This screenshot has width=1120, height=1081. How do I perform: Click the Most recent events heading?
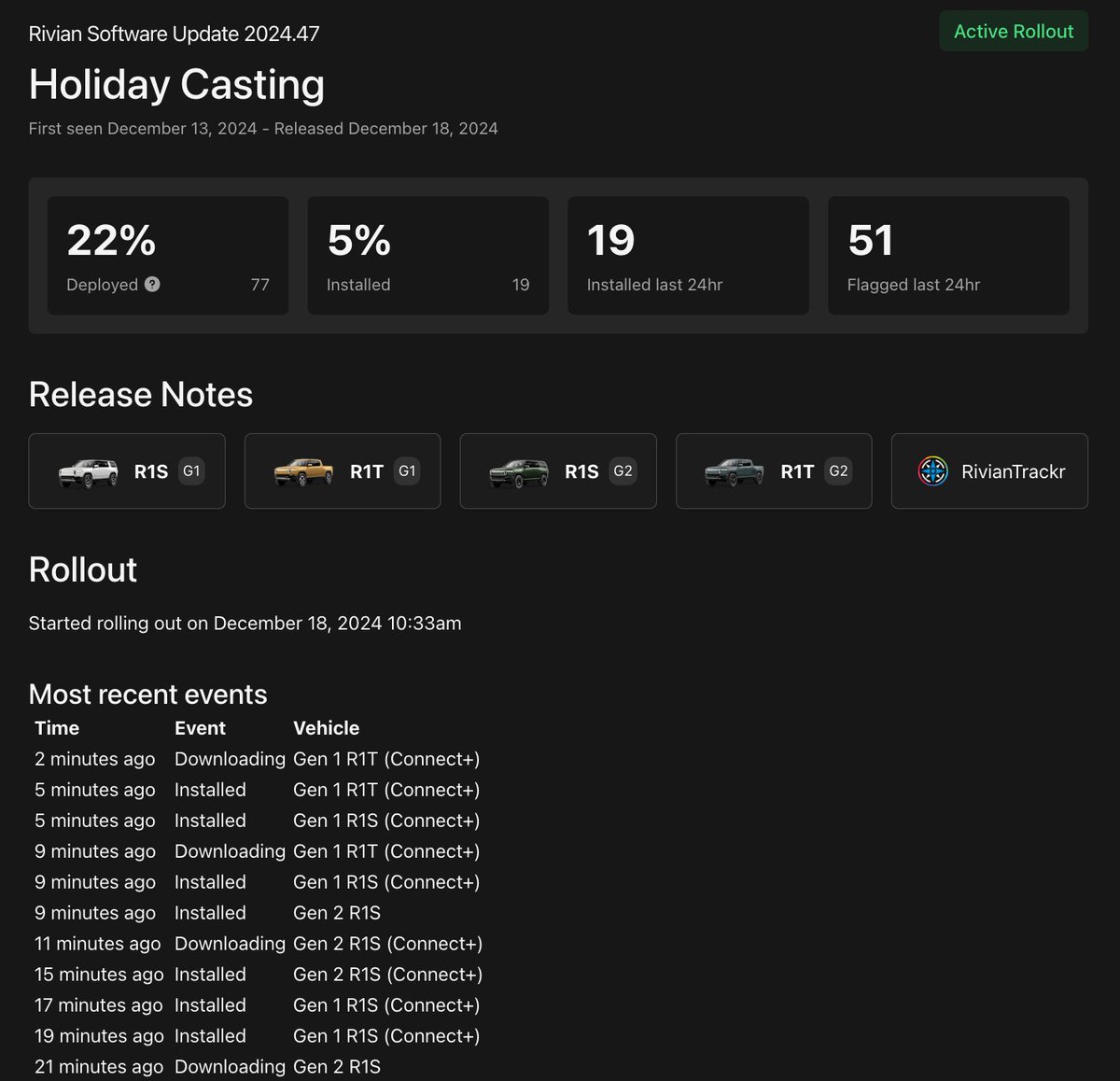pyautogui.click(x=148, y=695)
